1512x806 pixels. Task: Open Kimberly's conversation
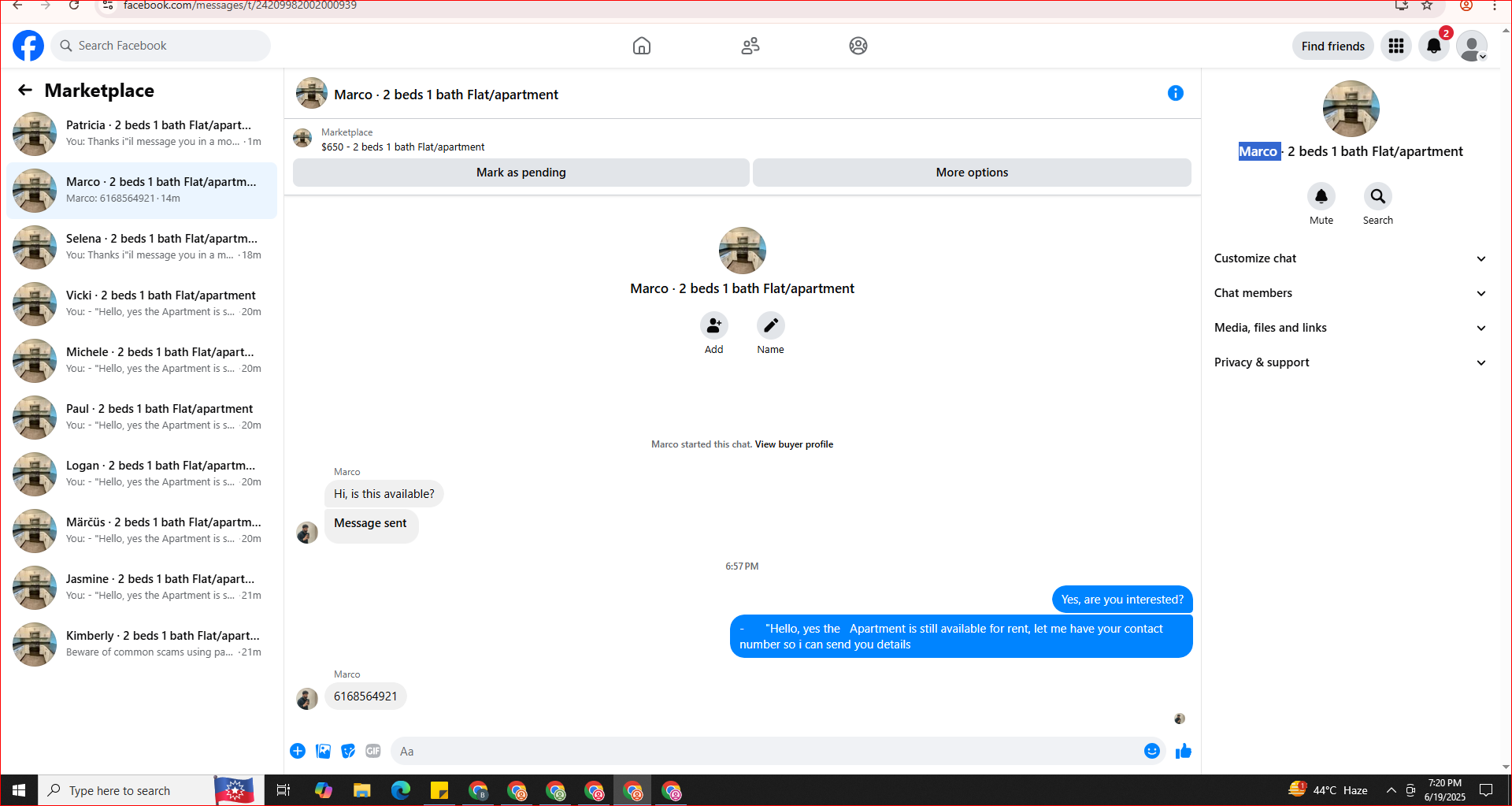(x=142, y=644)
